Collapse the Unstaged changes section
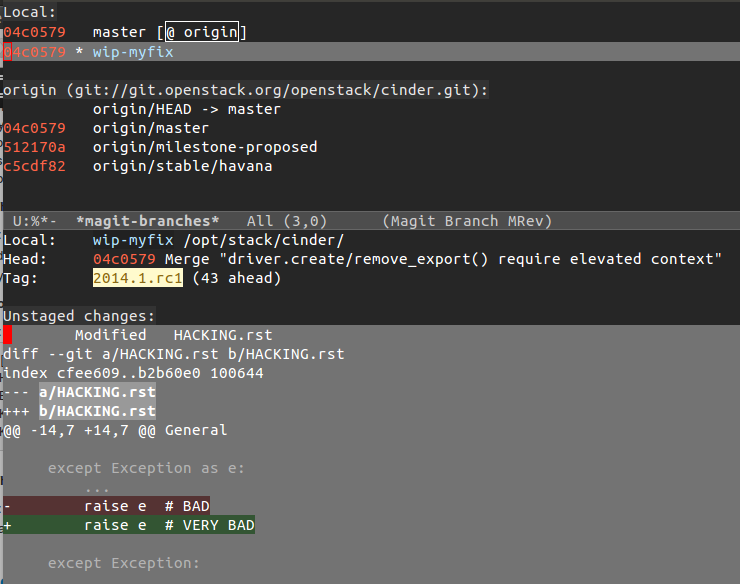This screenshot has height=584, width=740. 79,316
